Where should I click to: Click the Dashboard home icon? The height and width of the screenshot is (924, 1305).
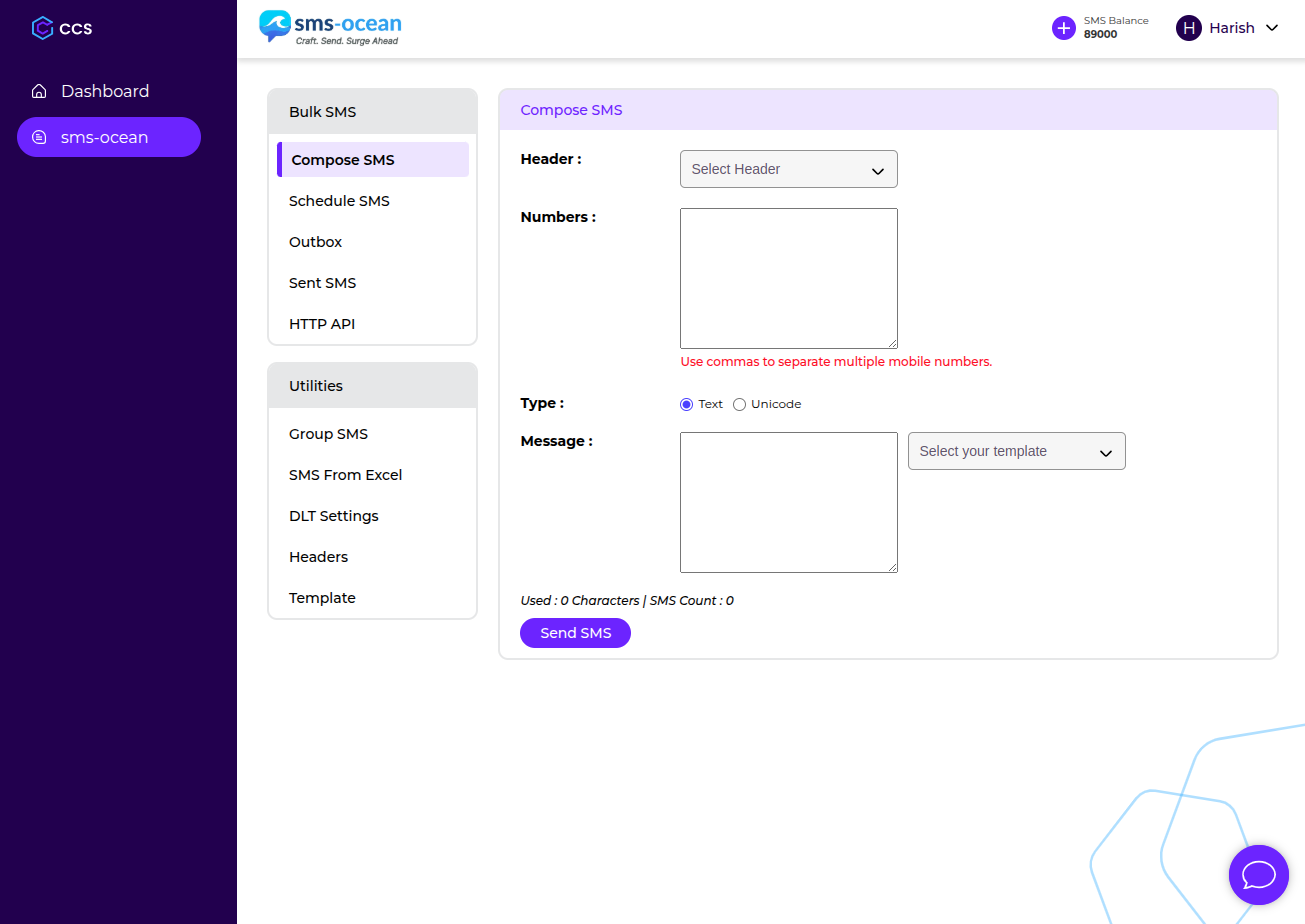tap(39, 92)
